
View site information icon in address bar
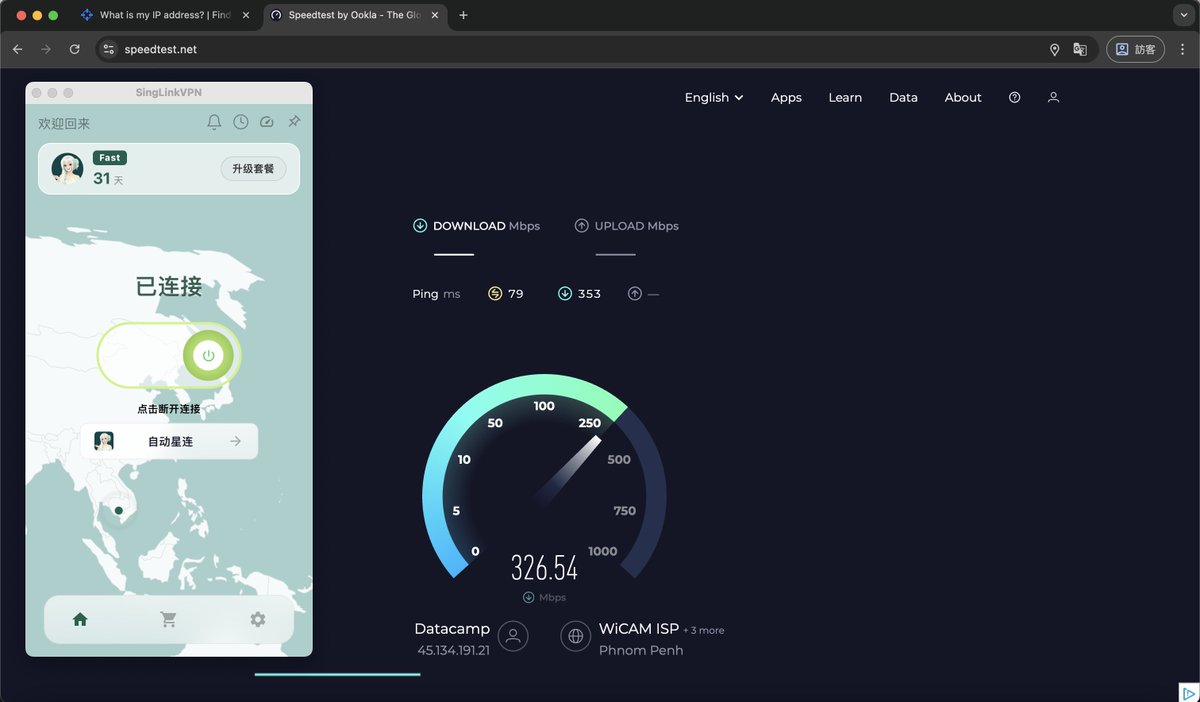click(x=109, y=49)
